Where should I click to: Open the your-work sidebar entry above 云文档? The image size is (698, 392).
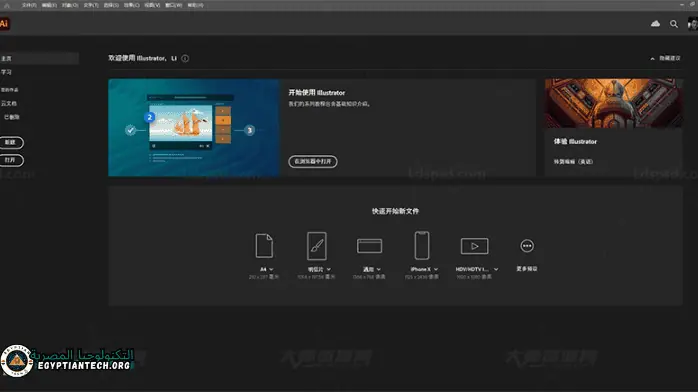[9, 90]
